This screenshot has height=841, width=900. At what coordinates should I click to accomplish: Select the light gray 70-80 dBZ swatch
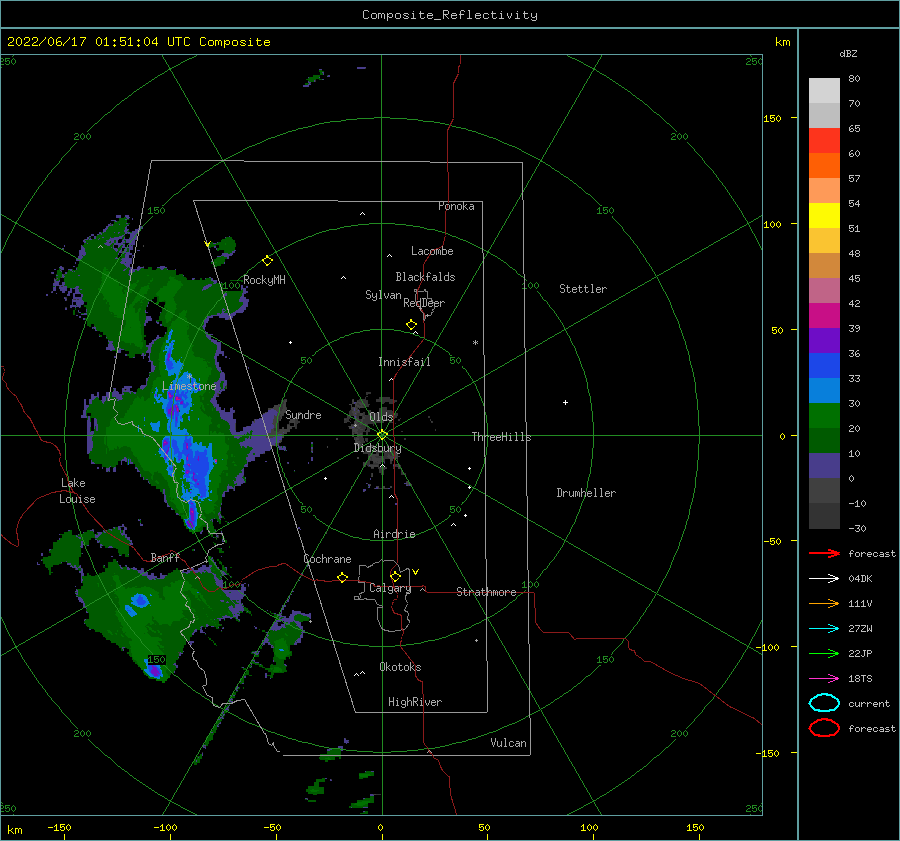click(x=824, y=91)
